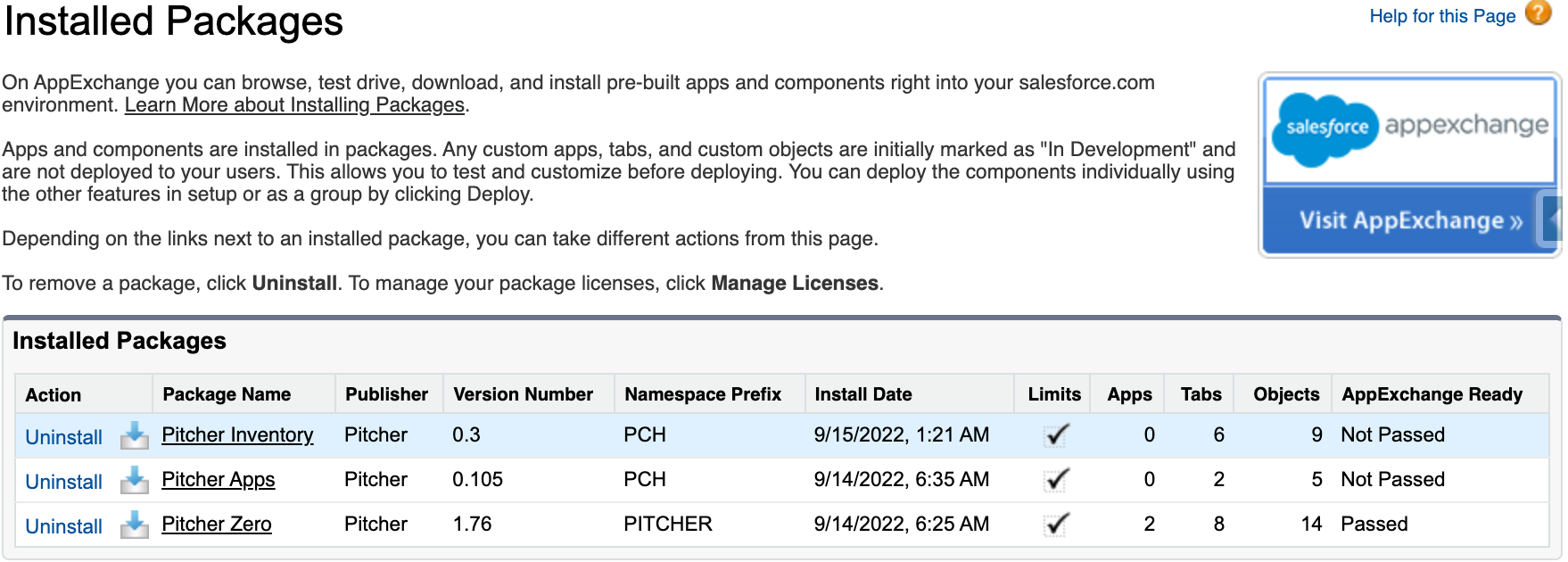Image resolution: width=1568 pixels, height=562 pixels.
Task: Uninstall the Pitcher Apps package
Action: (x=64, y=482)
